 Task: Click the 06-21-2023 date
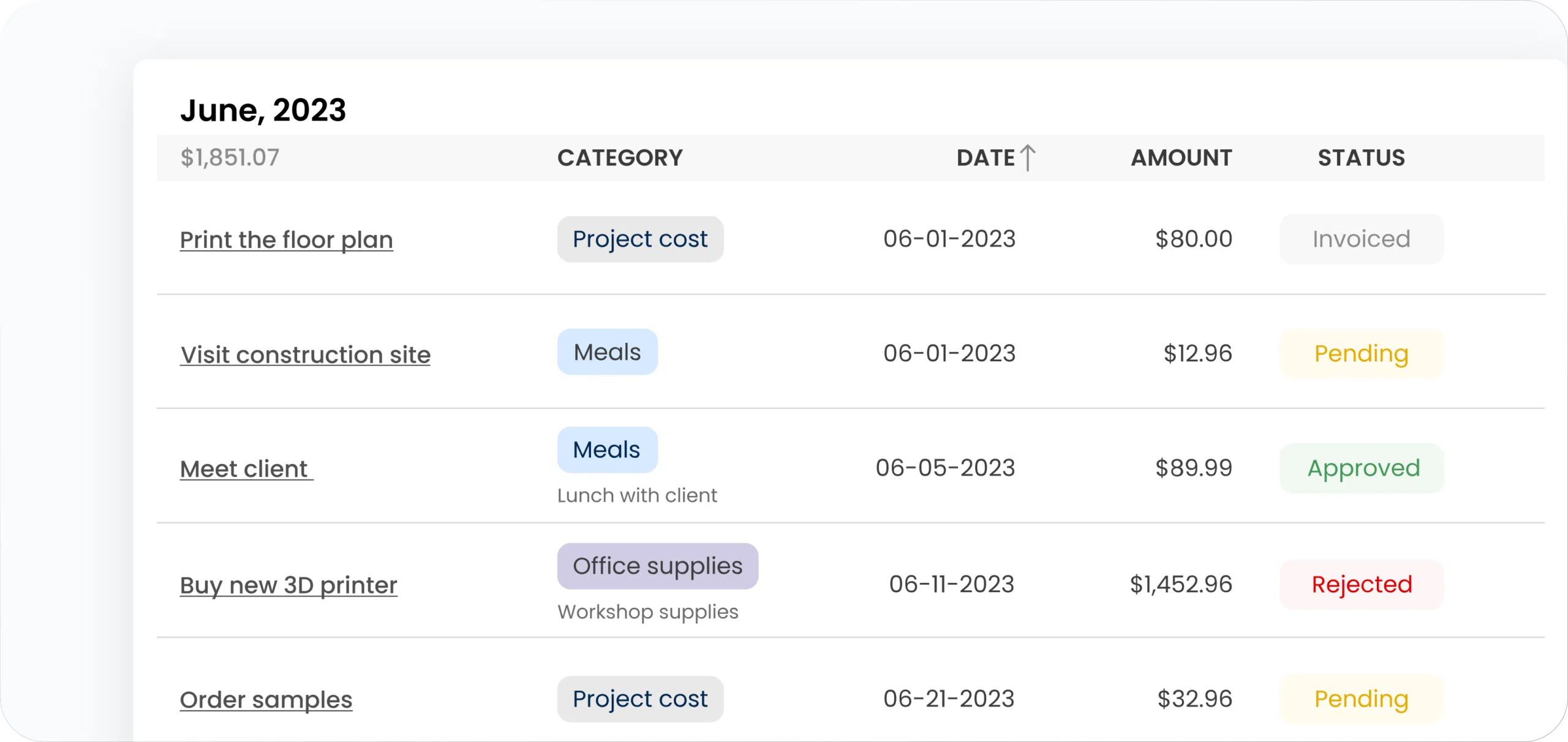coord(949,699)
